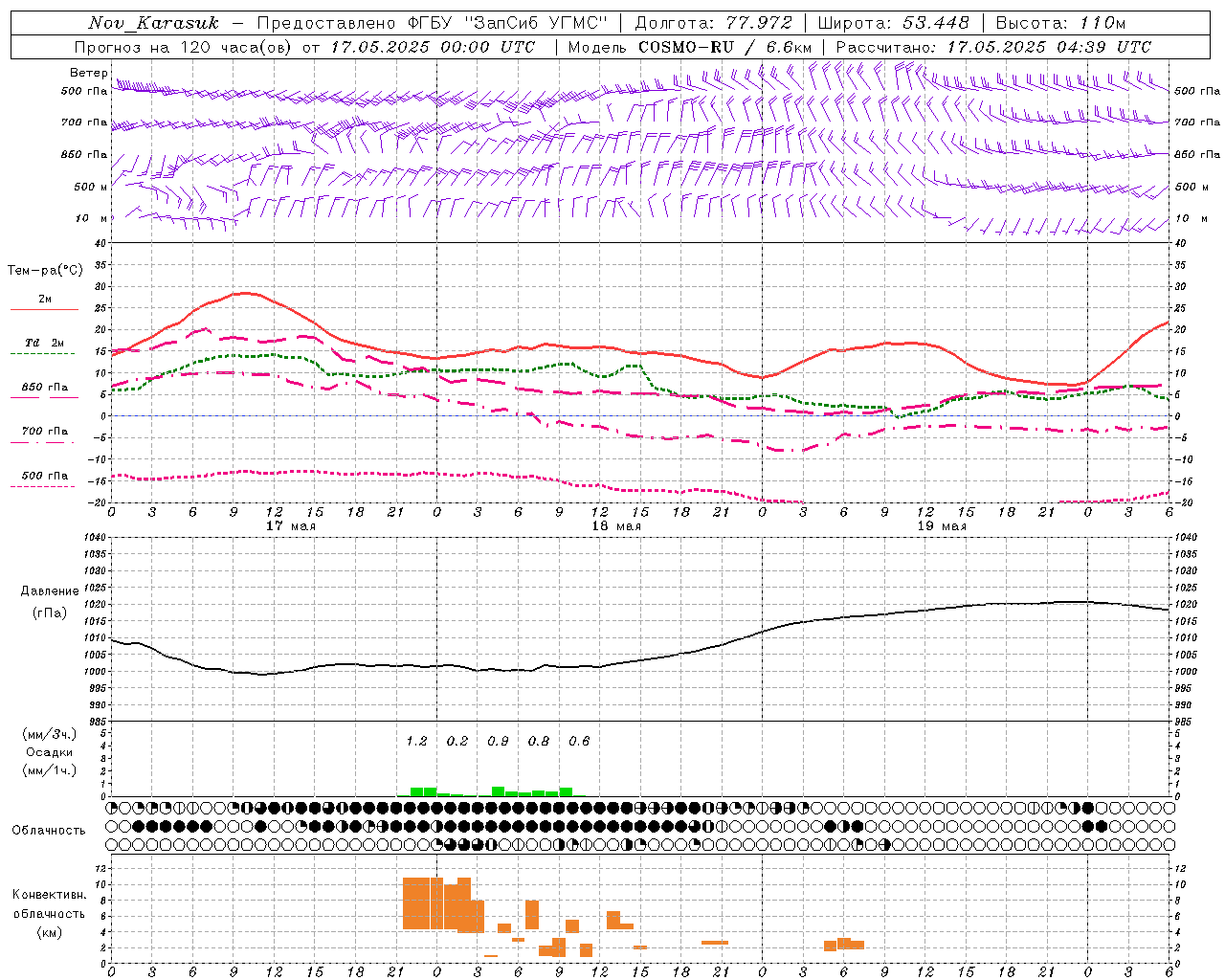Click the 1.2 precipitation total value
1225x980 pixels.
coord(416,741)
